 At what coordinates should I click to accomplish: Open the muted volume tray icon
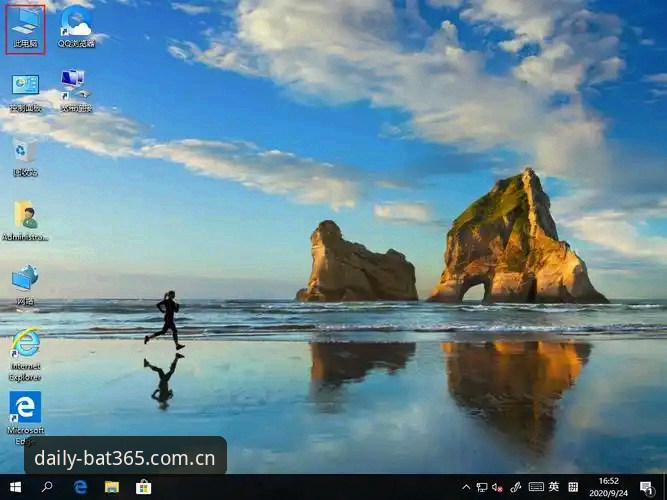pos(497,487)
